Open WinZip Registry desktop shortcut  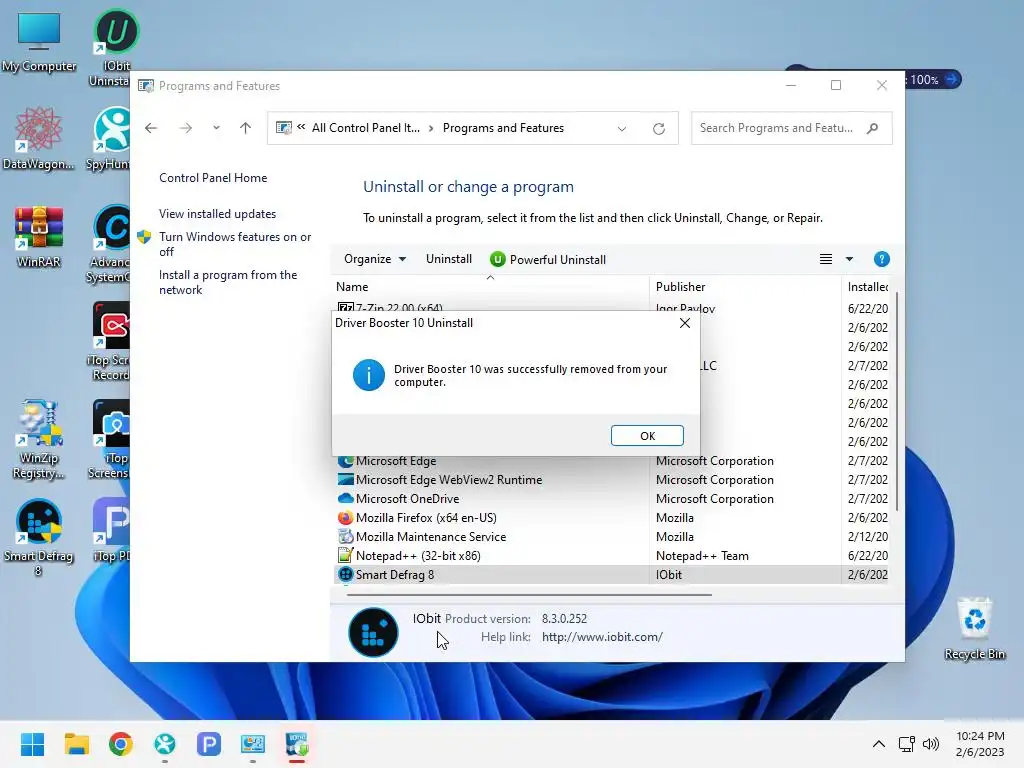click(39, 440)
